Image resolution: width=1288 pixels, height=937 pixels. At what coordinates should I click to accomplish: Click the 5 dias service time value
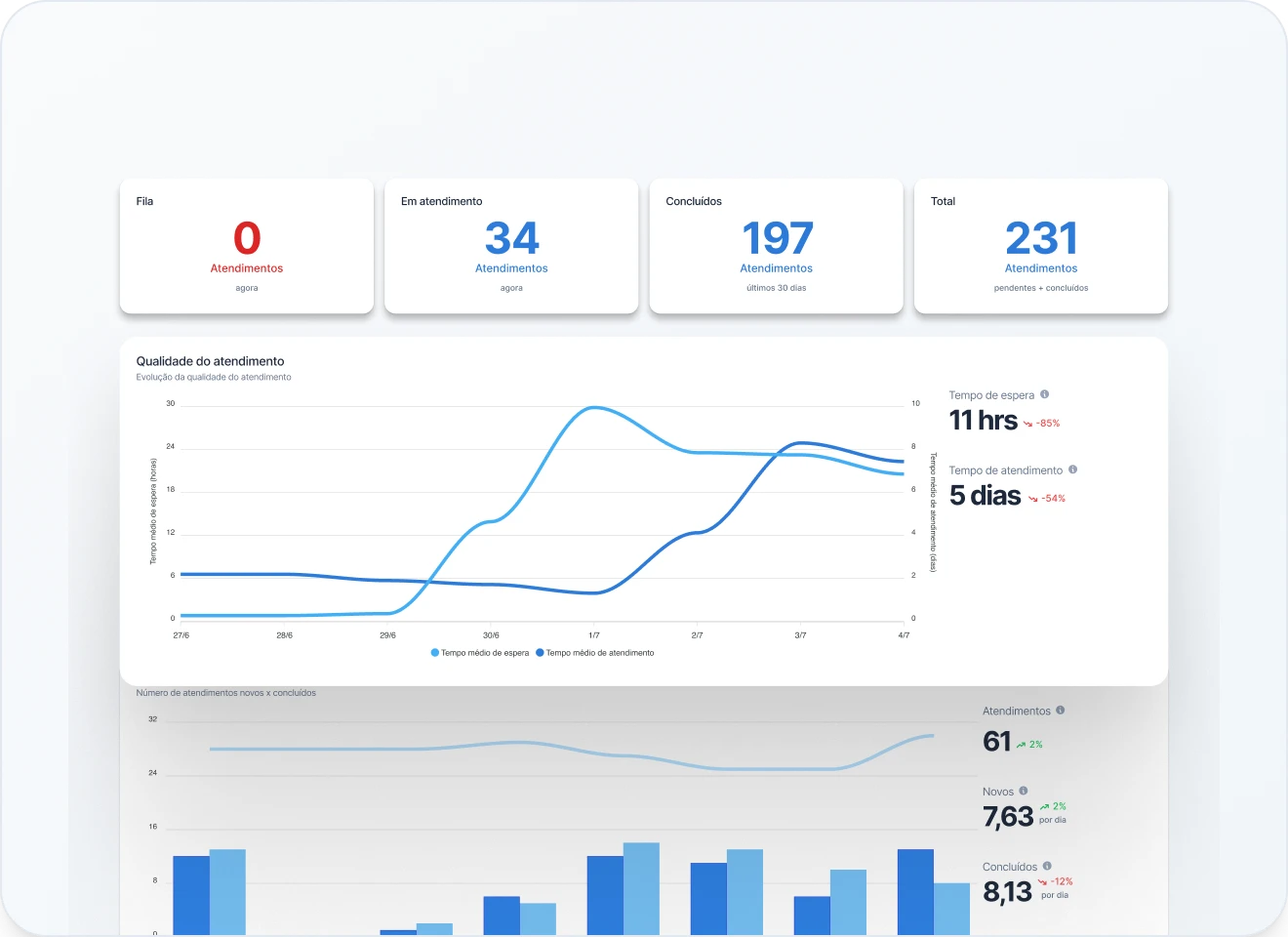pos(985,496)
